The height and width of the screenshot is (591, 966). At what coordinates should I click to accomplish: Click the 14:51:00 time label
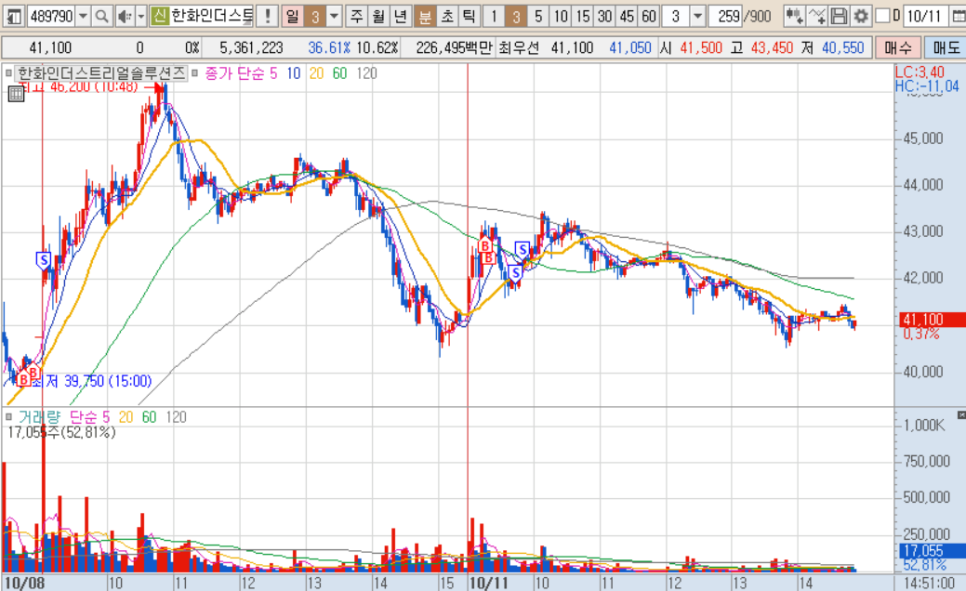tap(929, 583)
